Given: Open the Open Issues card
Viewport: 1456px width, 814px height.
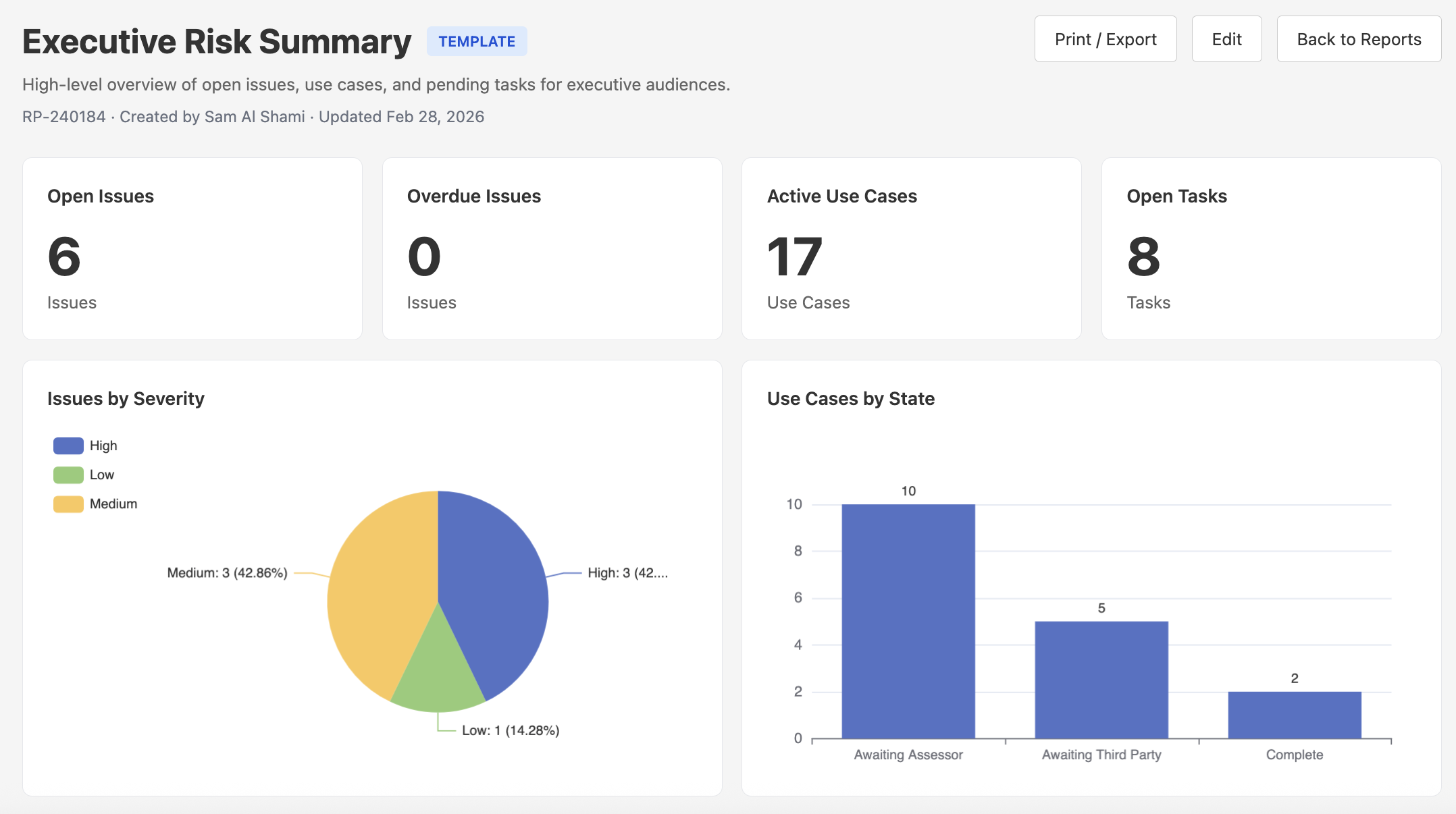Looking at the screenshot, I should 192,248.
